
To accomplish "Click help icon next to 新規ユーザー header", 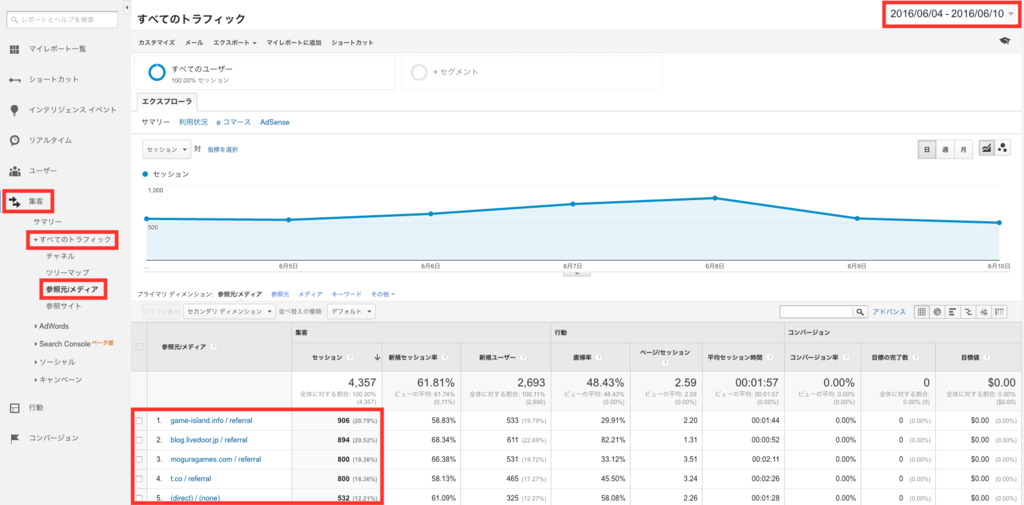I will pos(522,357).
